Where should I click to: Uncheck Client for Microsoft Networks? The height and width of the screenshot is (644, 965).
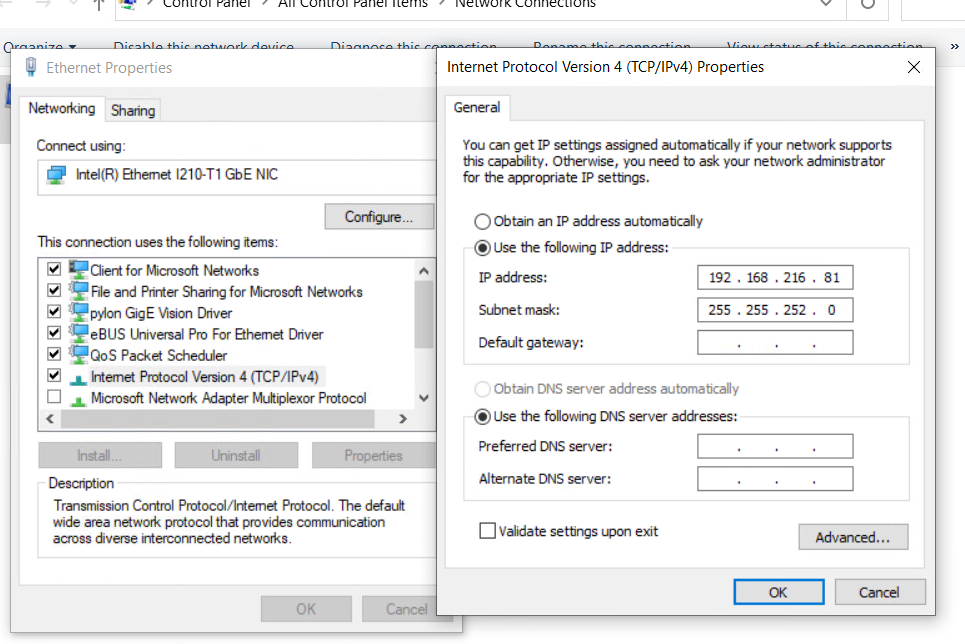[x=54, y=269]
